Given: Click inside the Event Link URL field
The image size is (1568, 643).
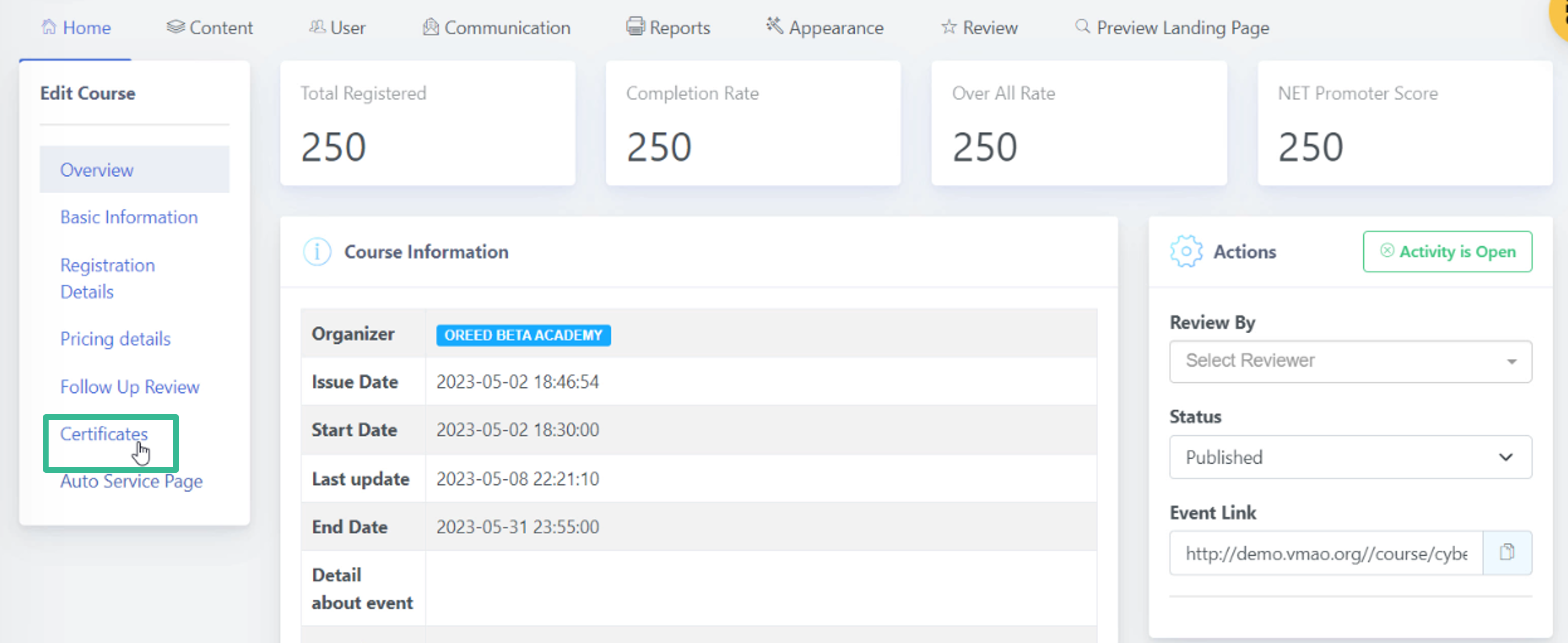Looking at the screenshot, I should pos(1326,553).
